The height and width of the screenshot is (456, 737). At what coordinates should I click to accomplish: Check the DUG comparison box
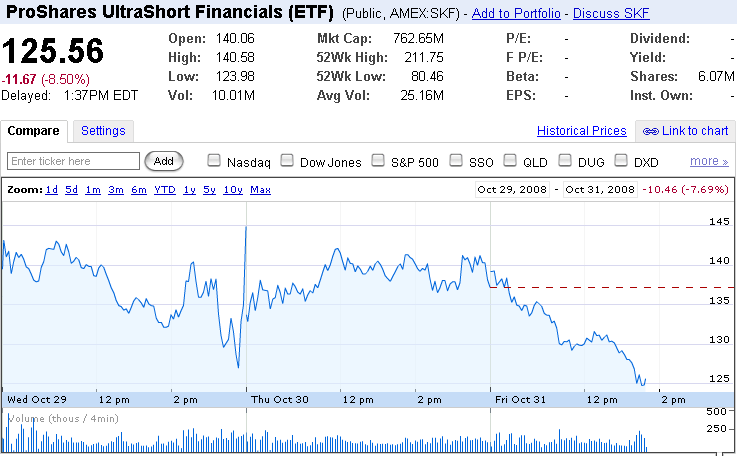click(x=567, y=160)
